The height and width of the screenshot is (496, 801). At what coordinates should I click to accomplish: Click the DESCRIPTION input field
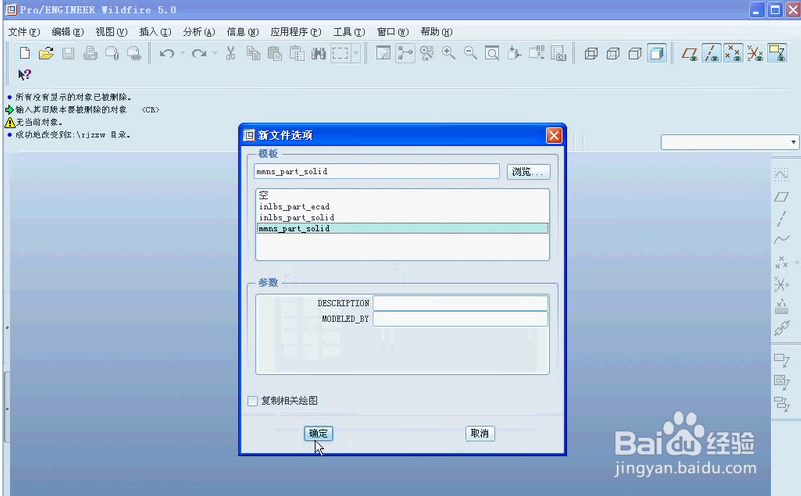point(460,303)
